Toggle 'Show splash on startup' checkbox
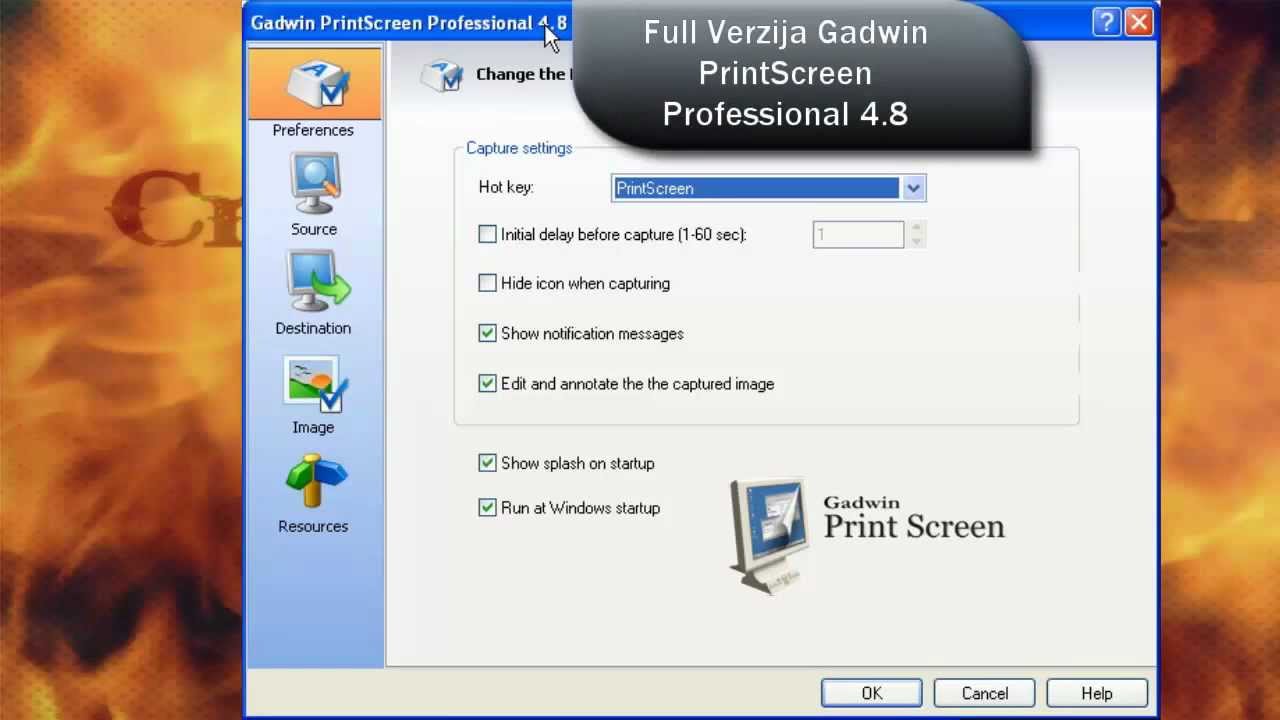Image resolution: width=1280 pixels, height=720 pixels. (x=487, y=463)
